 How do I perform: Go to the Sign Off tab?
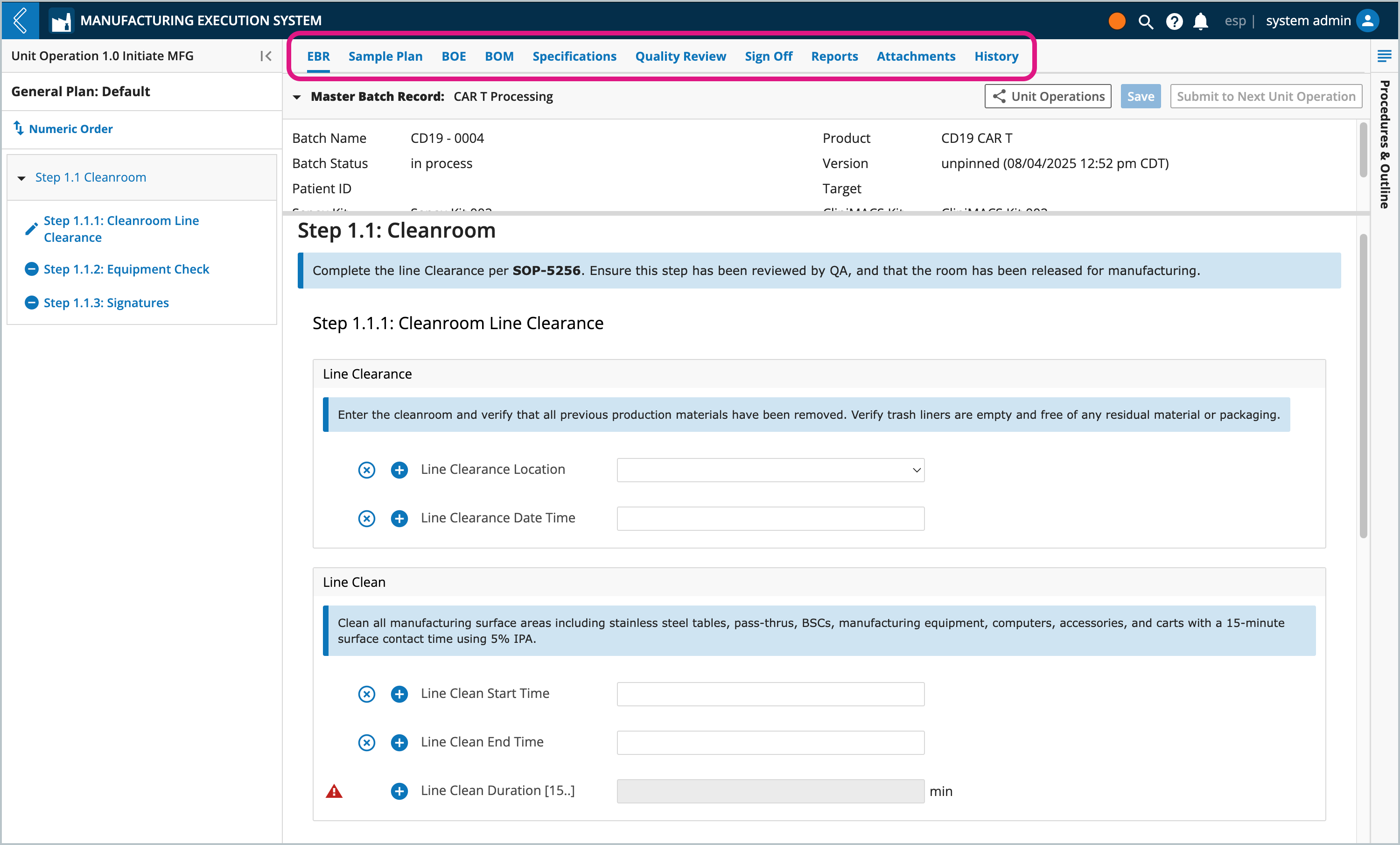click(768, 56)
